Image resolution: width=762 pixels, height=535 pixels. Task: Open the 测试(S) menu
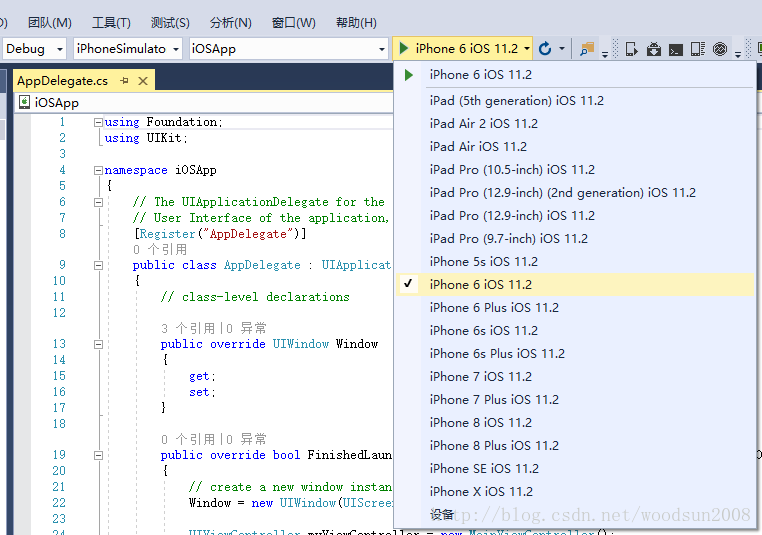[x=170, y=22]
